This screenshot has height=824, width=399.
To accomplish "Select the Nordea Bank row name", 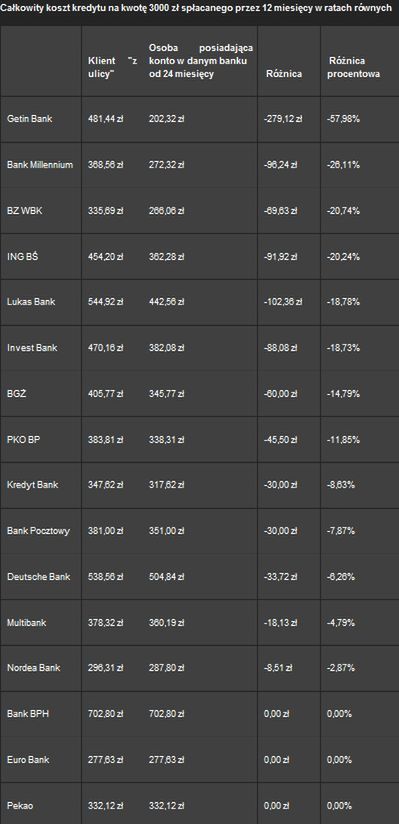I will [33, 668].
